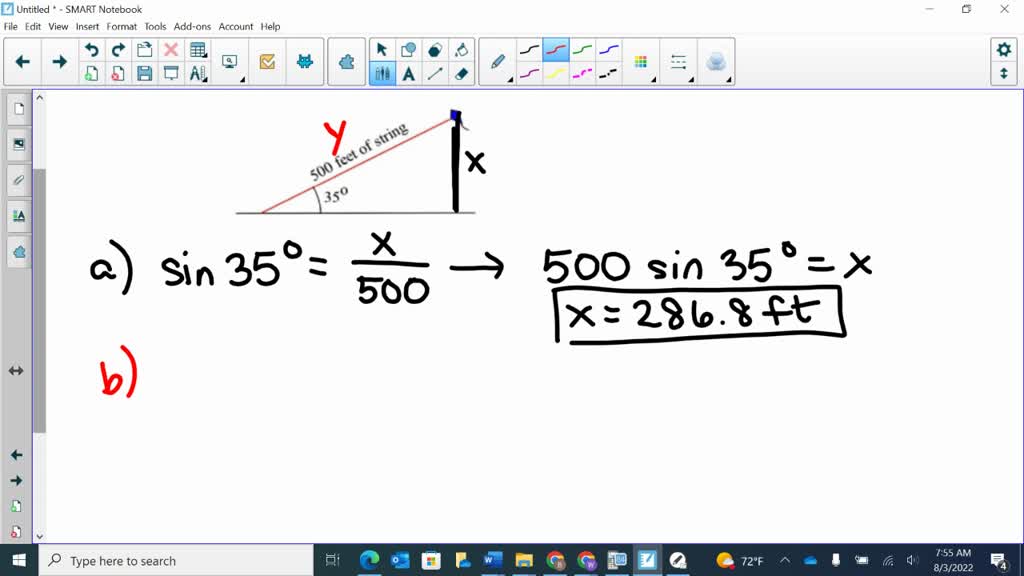Open the Tools menu
This screenshot has height=576, width=1024.
pos(154,27)
